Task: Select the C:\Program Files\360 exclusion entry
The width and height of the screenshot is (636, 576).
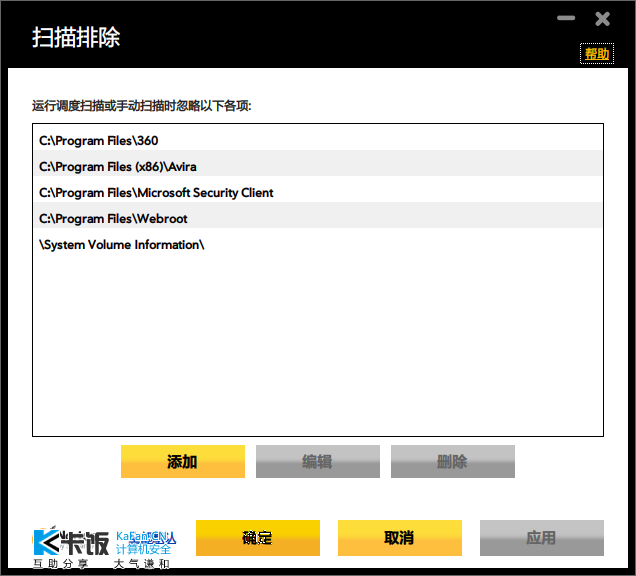Action: point(318,141)
